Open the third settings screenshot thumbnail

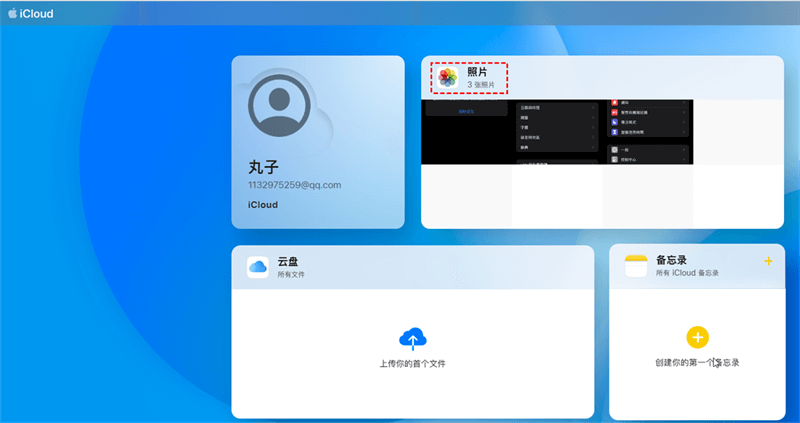648,132
